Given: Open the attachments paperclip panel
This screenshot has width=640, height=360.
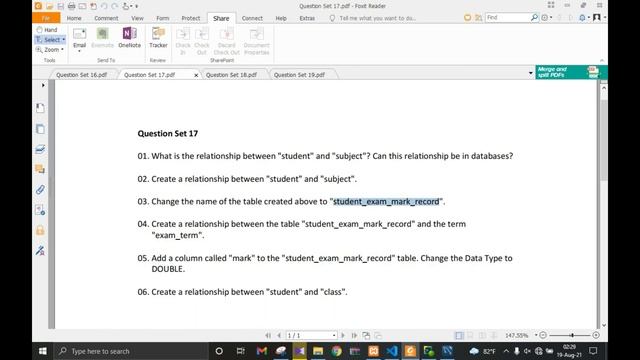Looking at the screenshot, I should click(x=40, y=189).
